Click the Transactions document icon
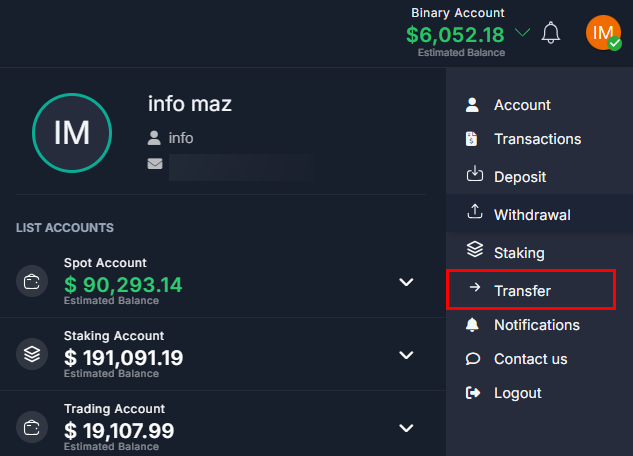The width and height of the screenshot is (633, 456). tap(473, 139)
